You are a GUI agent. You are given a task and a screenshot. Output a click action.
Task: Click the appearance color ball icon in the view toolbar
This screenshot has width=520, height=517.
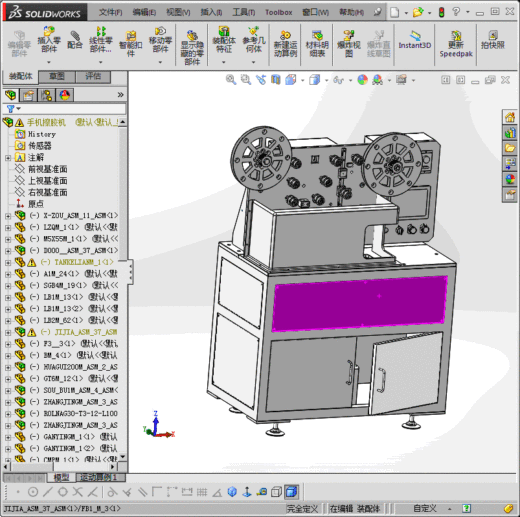point(363,80)
